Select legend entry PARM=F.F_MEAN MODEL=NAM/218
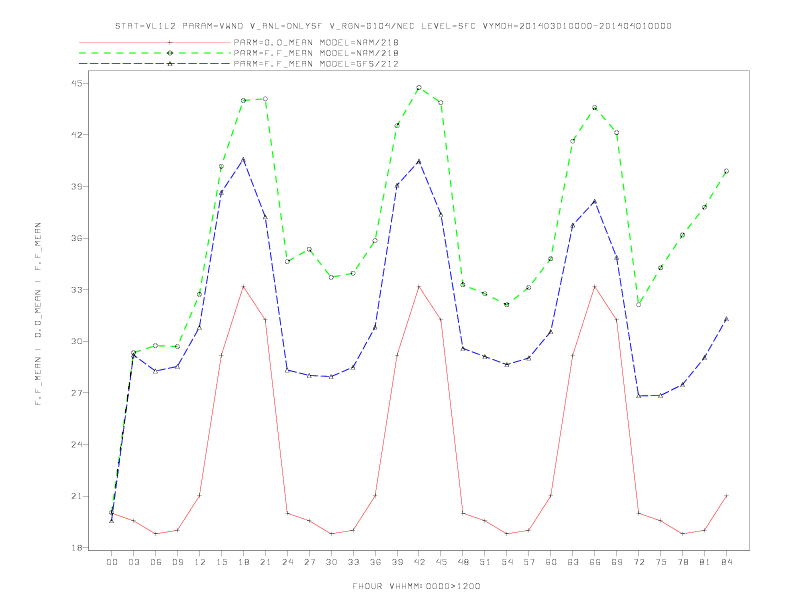 [x=316, y=53]
